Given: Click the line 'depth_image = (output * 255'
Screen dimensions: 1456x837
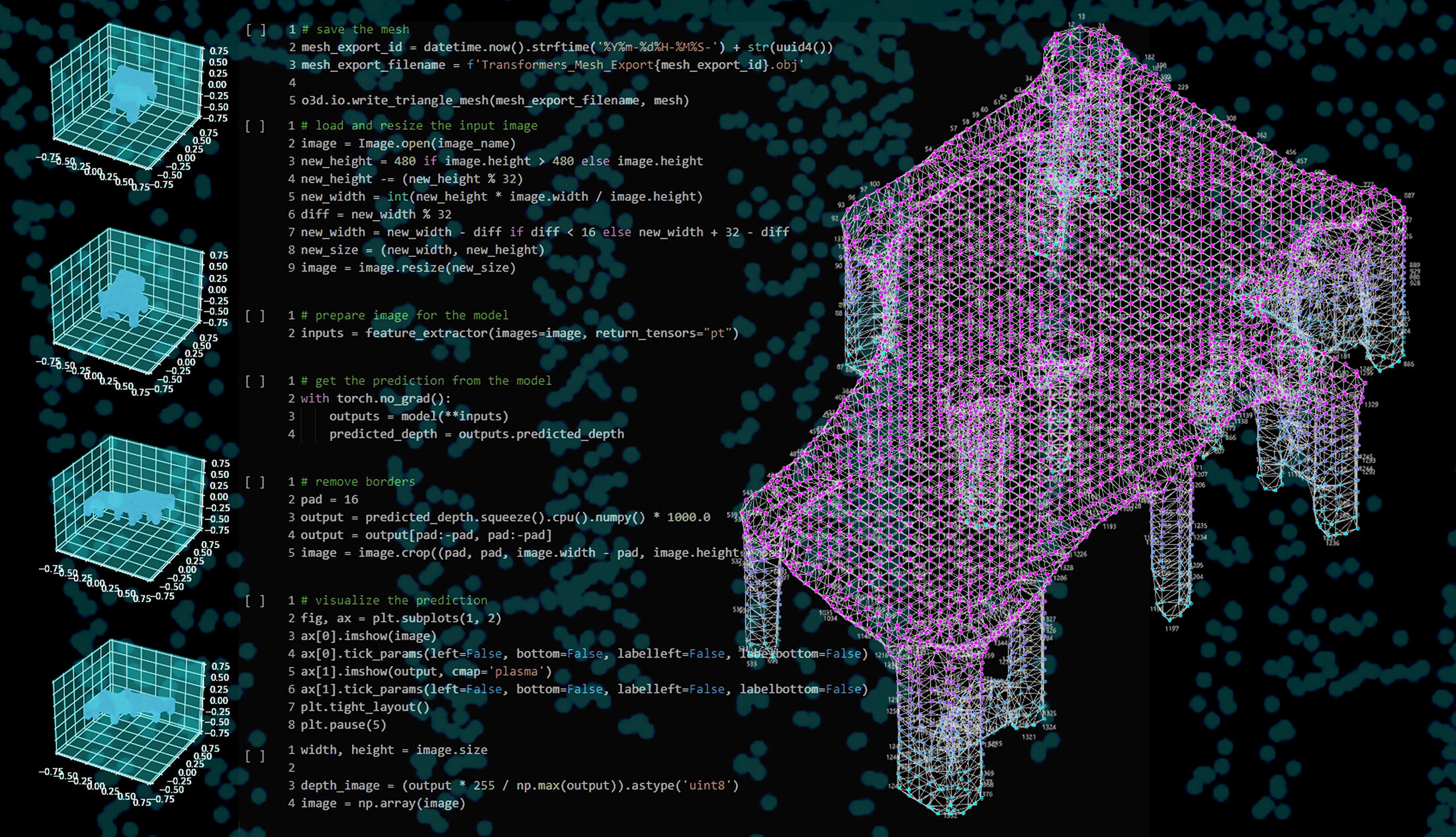Looking at the screenshot, I should coord(520,786).
